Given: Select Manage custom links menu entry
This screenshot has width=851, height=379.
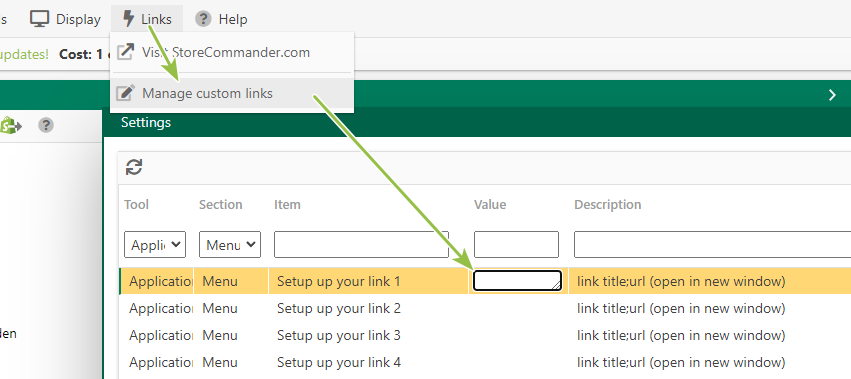Looking at the screenshot, I should point(232,93).
